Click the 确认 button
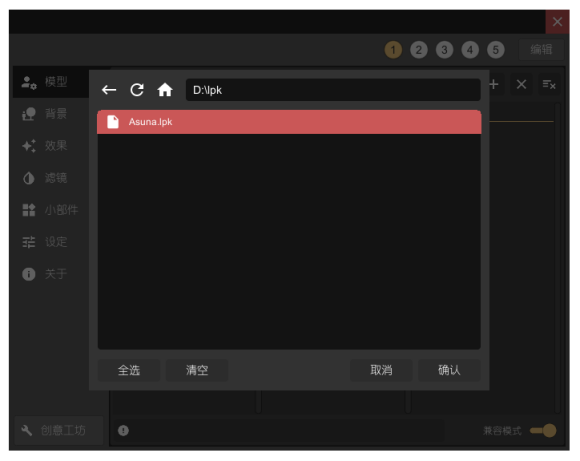Viewport: 580px width, 461px height. tap(449, 370)
